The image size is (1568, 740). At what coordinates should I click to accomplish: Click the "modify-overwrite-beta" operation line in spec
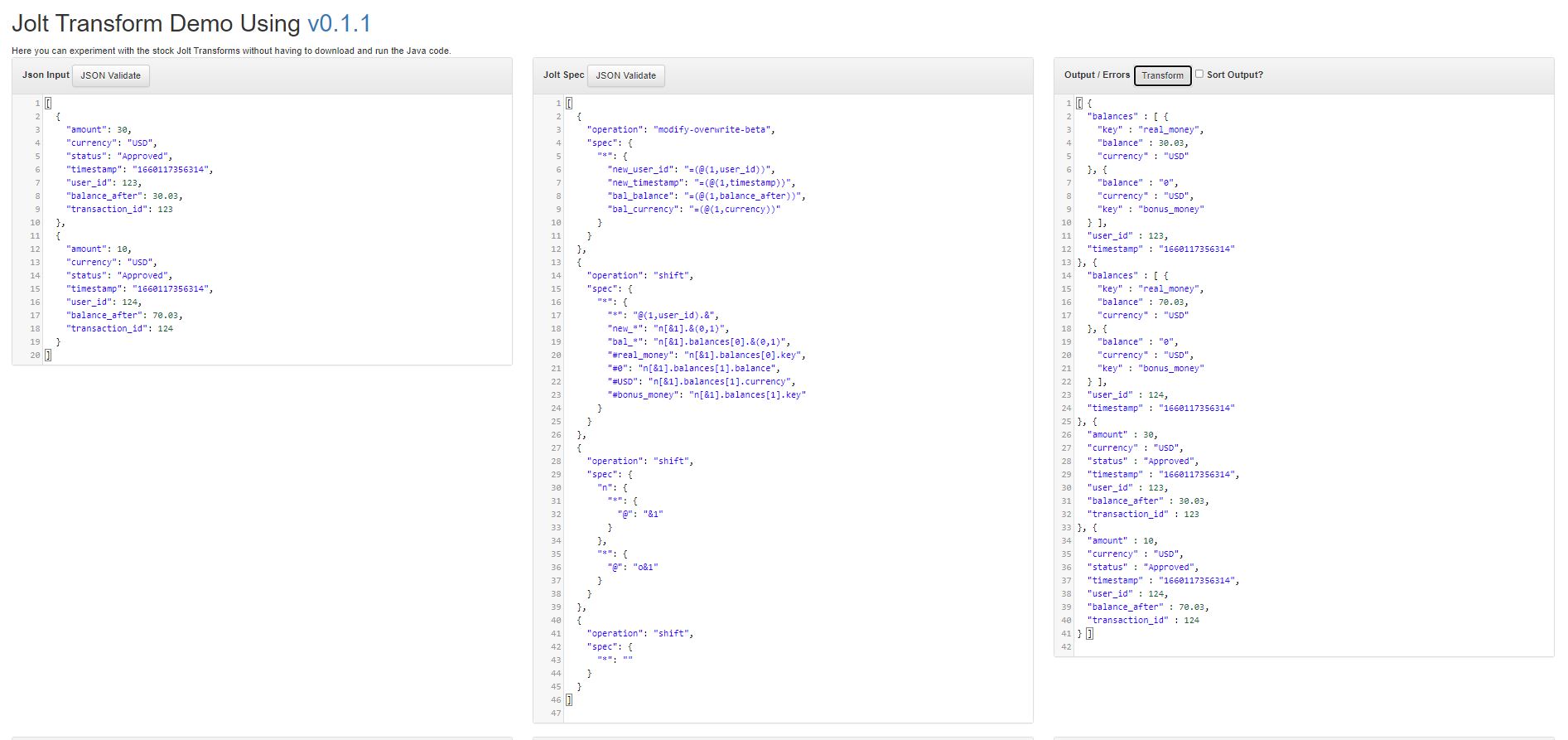[x=681, y=129]
